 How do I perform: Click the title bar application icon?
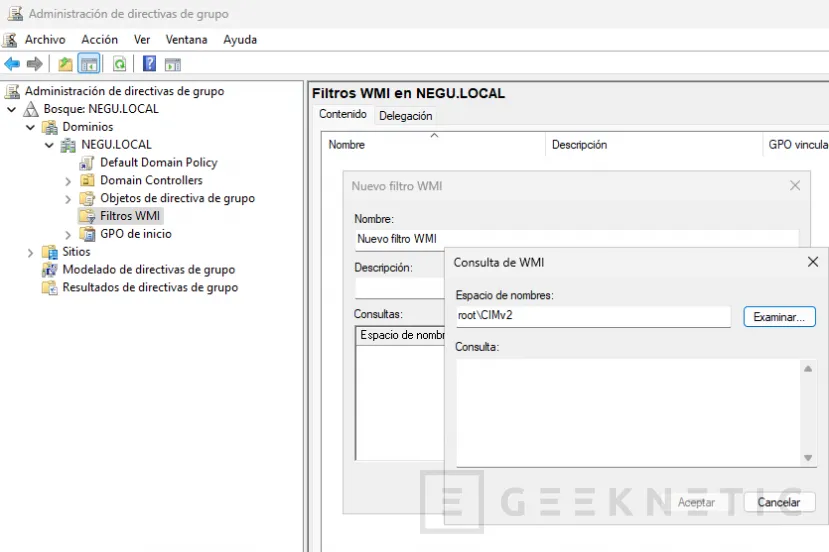15,13
